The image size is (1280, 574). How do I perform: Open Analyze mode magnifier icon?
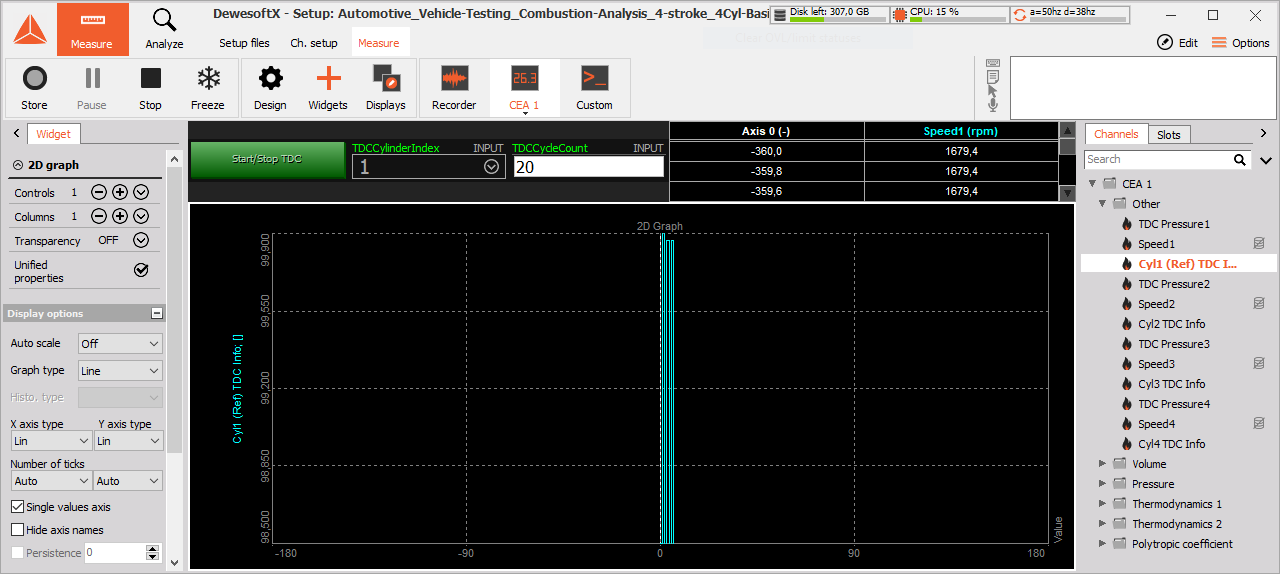click(x=164, y=20)
